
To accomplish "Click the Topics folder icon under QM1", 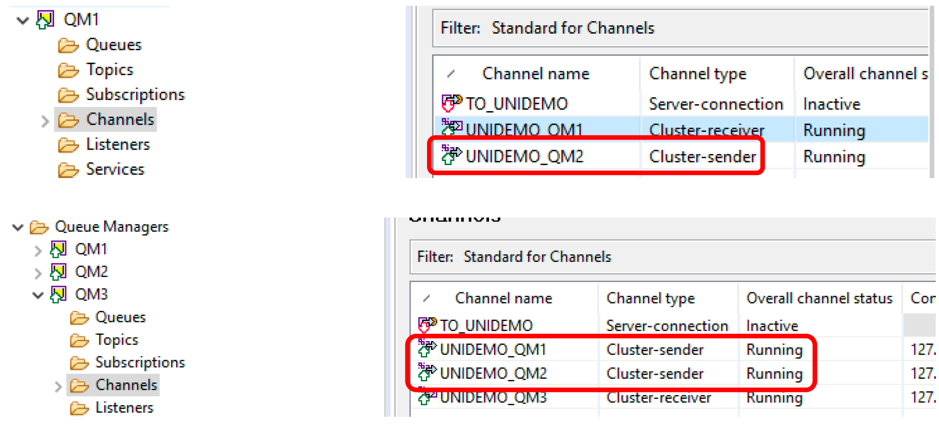I will [x=69, y=70].
